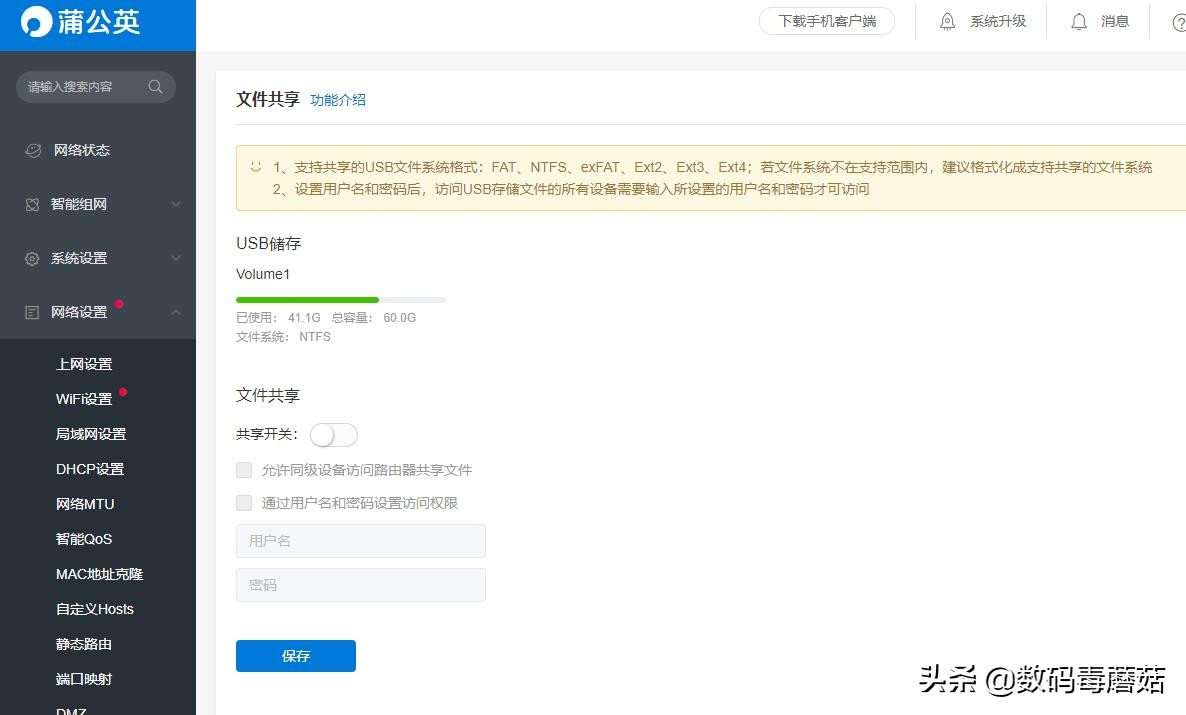Open the 功能介绍 link
This screenshot has height=715, width=1186.
[x=338, y=99]
